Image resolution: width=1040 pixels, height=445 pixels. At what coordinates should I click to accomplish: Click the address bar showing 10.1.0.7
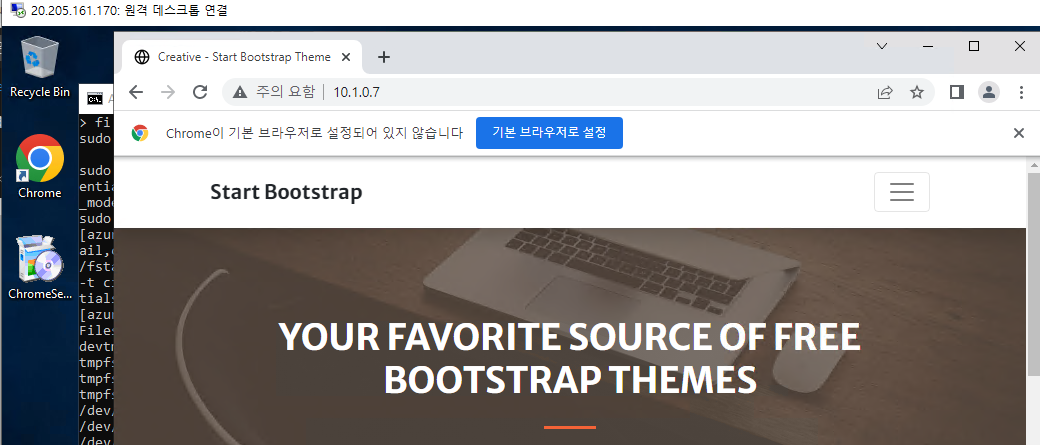(x=577, y=92)
